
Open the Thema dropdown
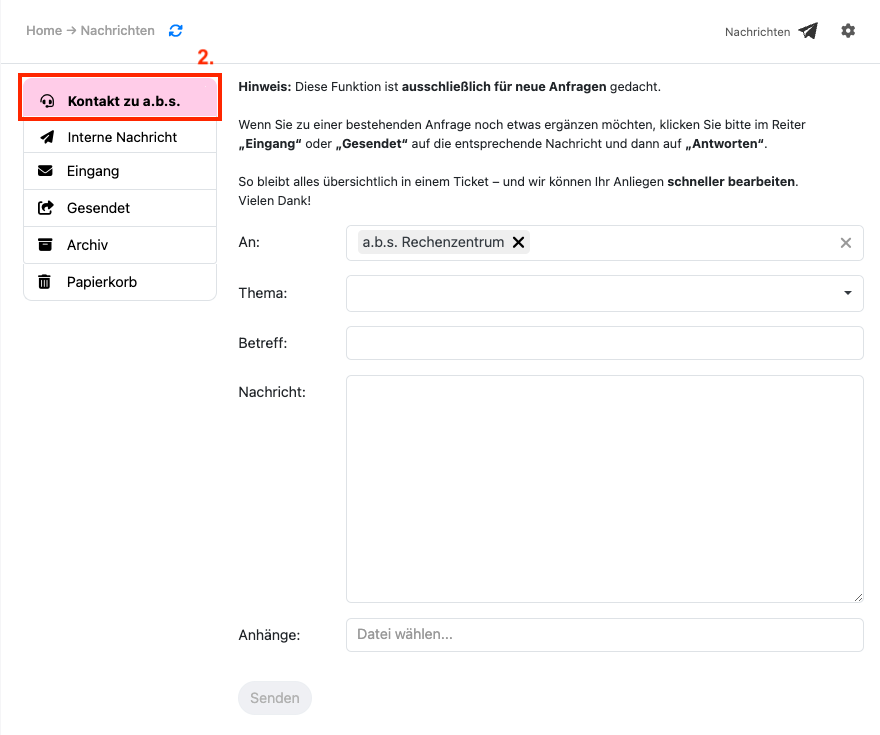(604, 293)
